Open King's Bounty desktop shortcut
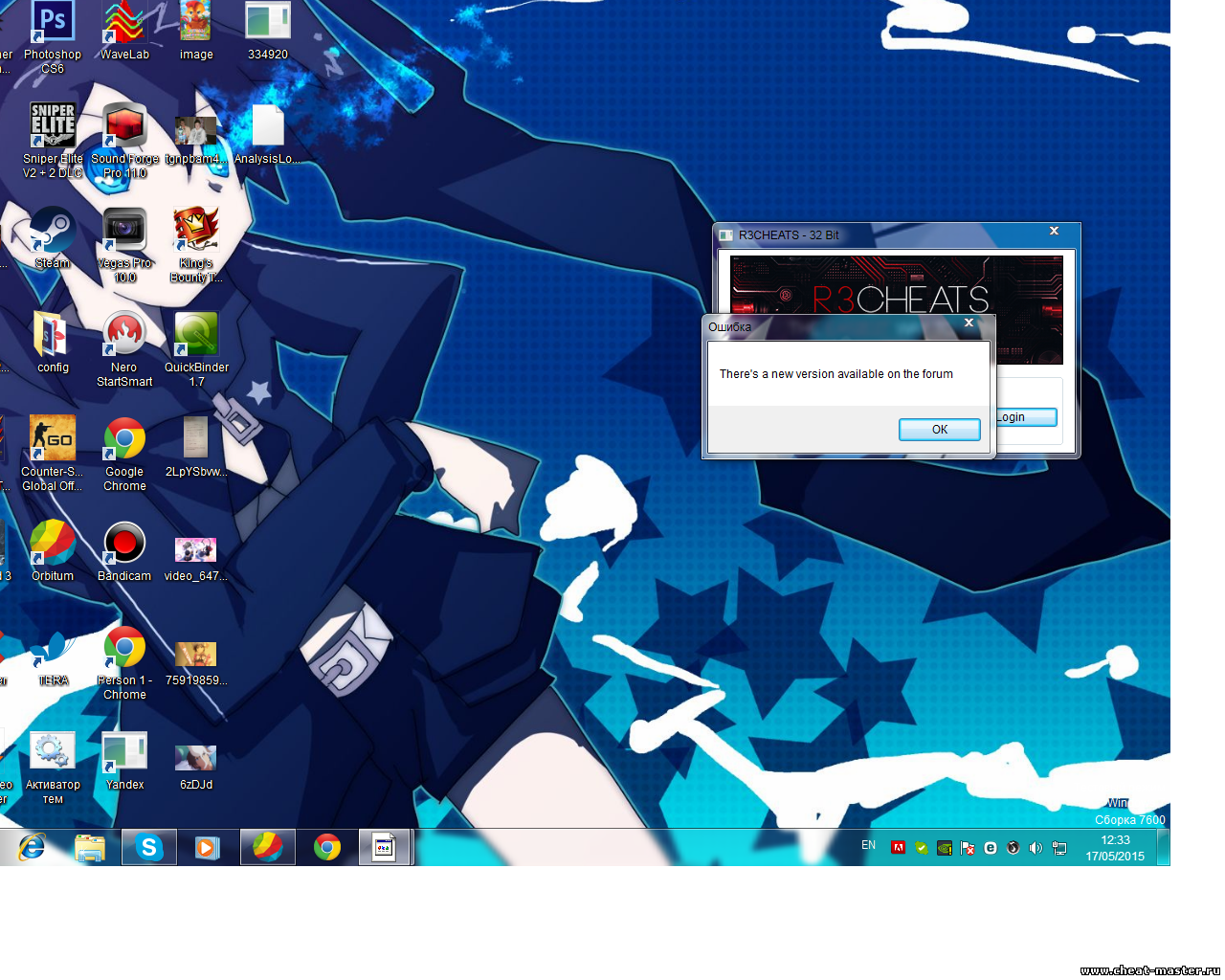The image size is (1225, 980). [196, 246]
